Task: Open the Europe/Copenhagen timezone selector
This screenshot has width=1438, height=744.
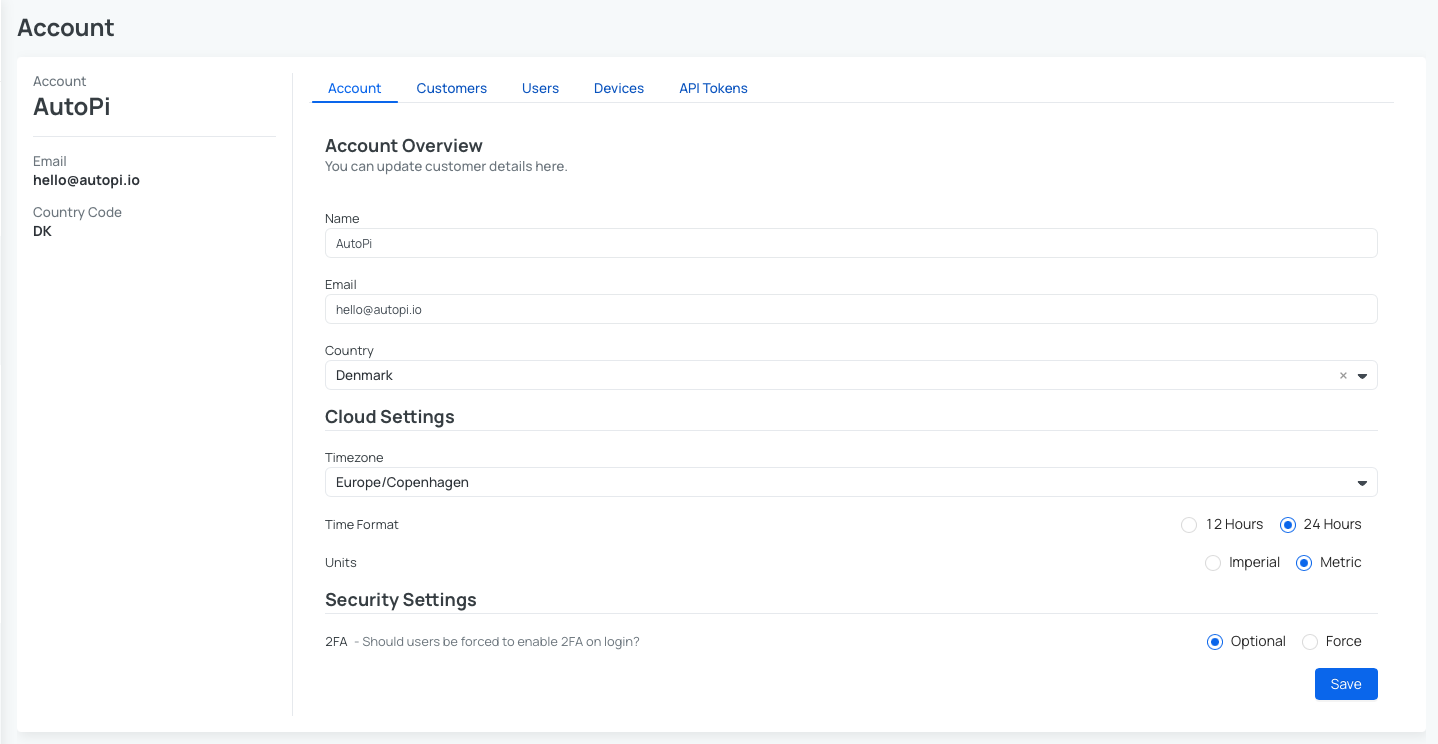Action: (850, 482)
